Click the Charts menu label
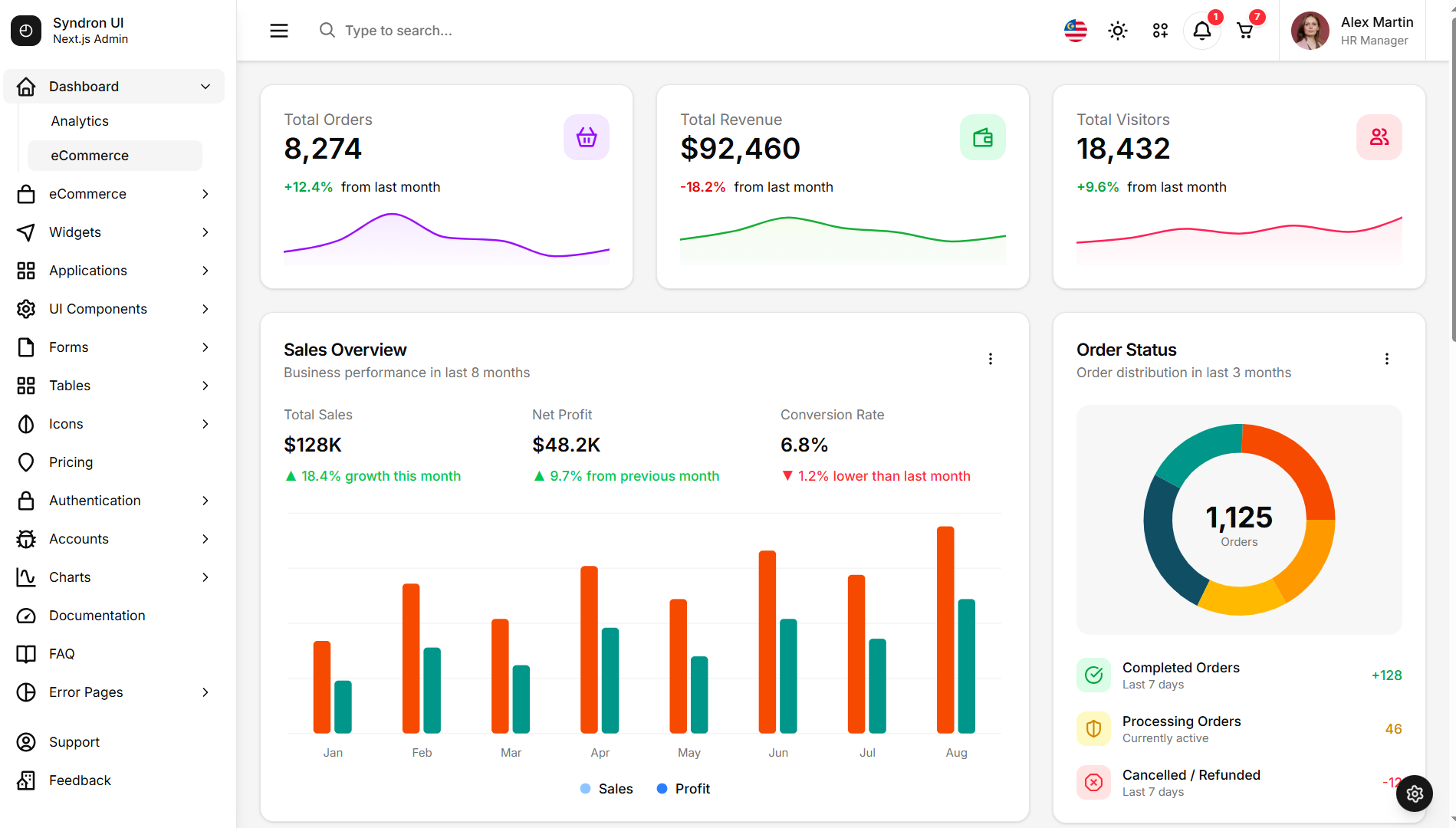Image resolution: width=1456 pixels, height=828 pixels. point(70,577)
